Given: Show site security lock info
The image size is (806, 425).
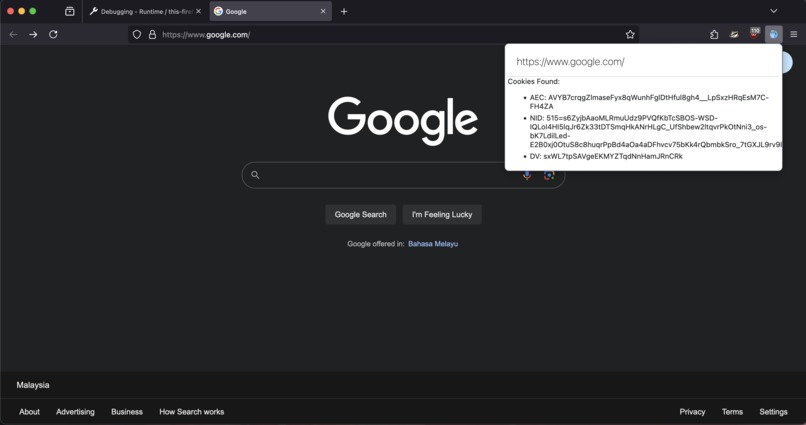Looking at the screenshot, I should point(152,34).
